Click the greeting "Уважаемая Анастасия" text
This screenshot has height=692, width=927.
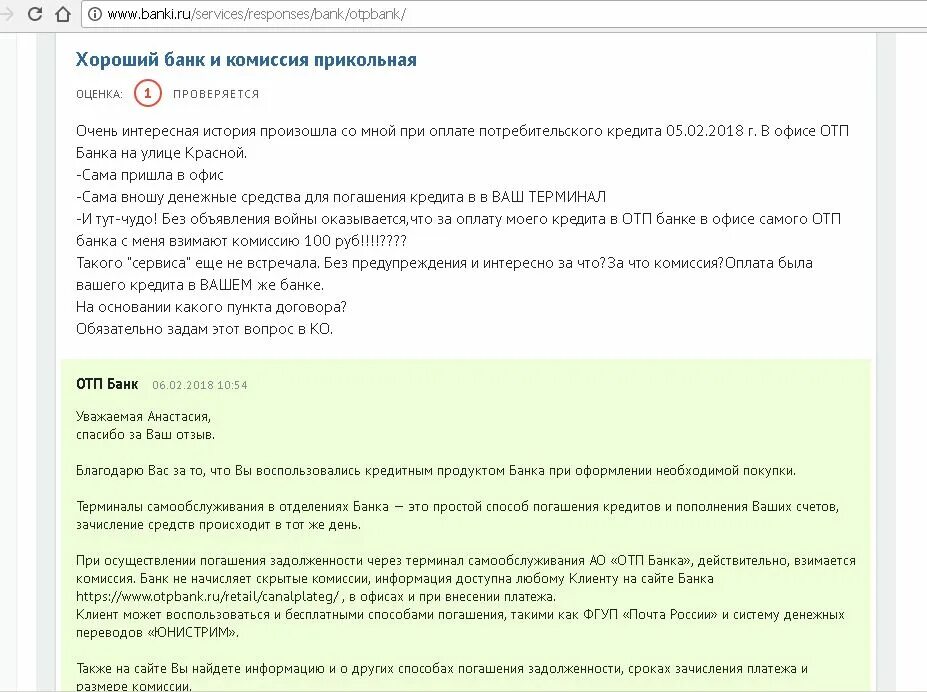click(x=143, y=417)
